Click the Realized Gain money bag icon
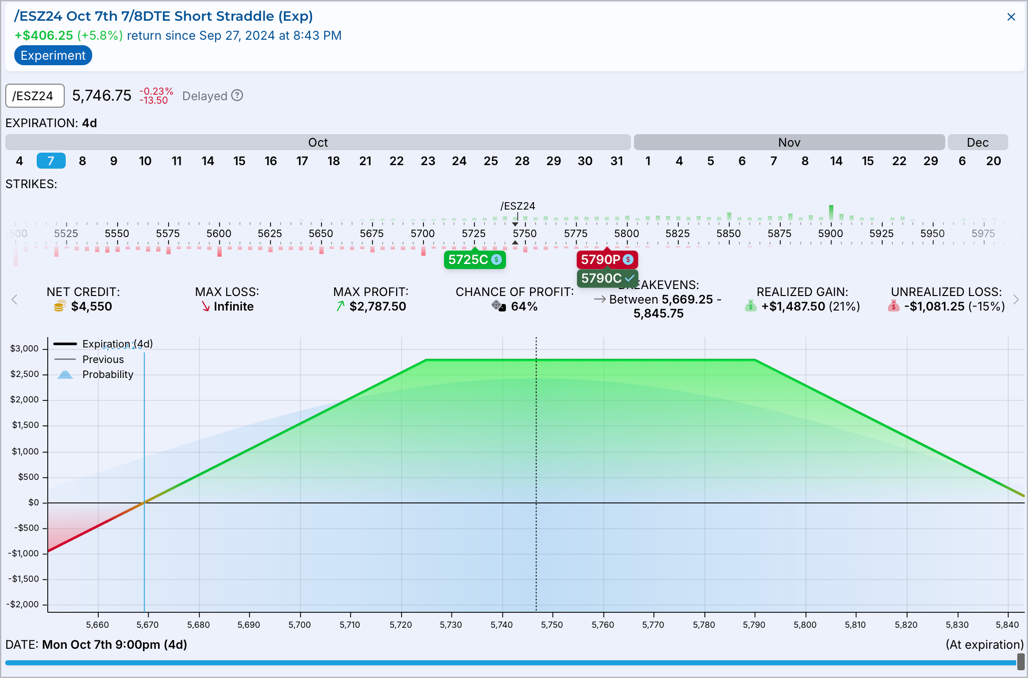Screen dimensions: 1028x678 pyautogui.click(x=751, y=306)
